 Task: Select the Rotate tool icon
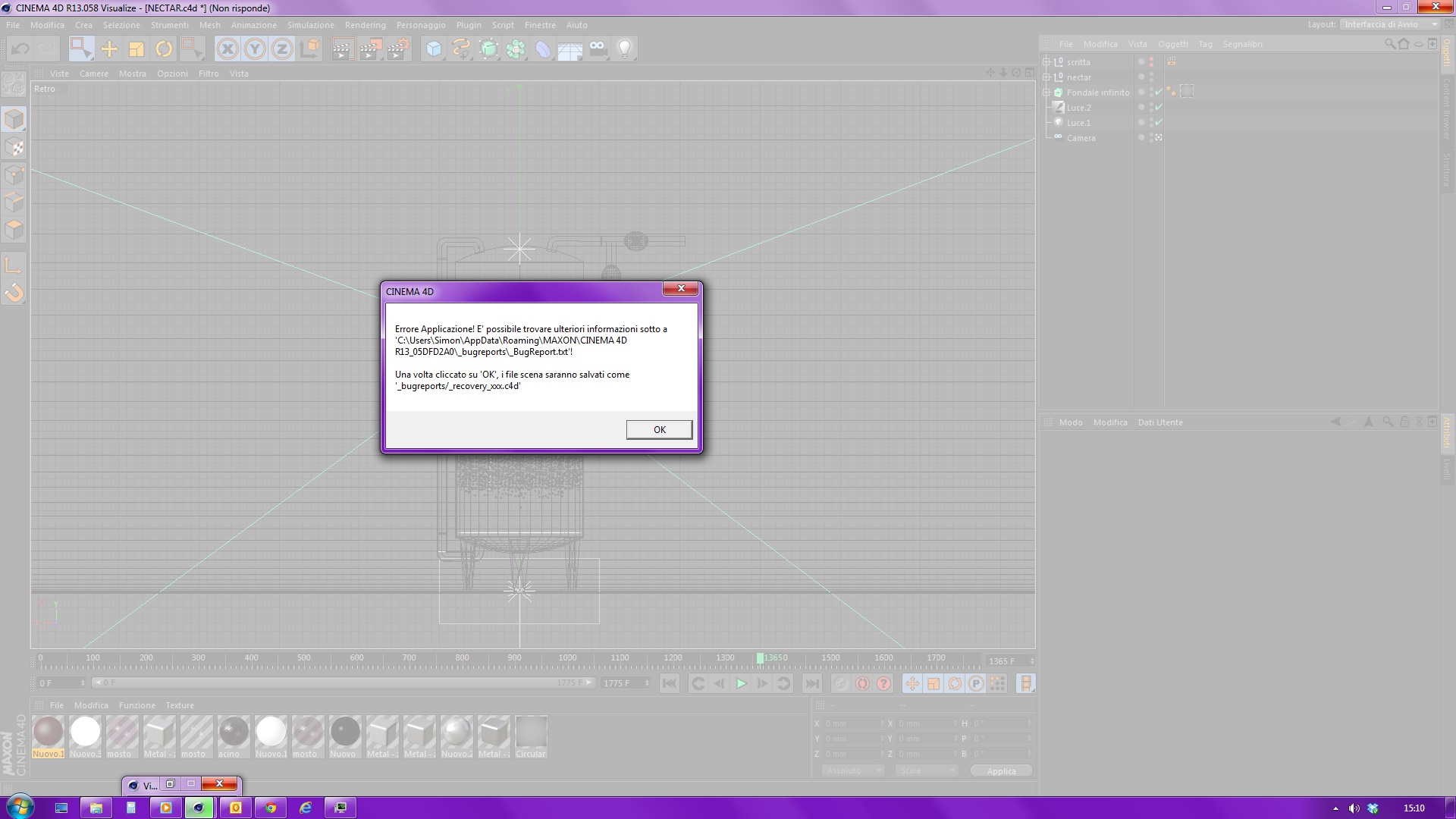pyautogui.click(x=164, y=49)
